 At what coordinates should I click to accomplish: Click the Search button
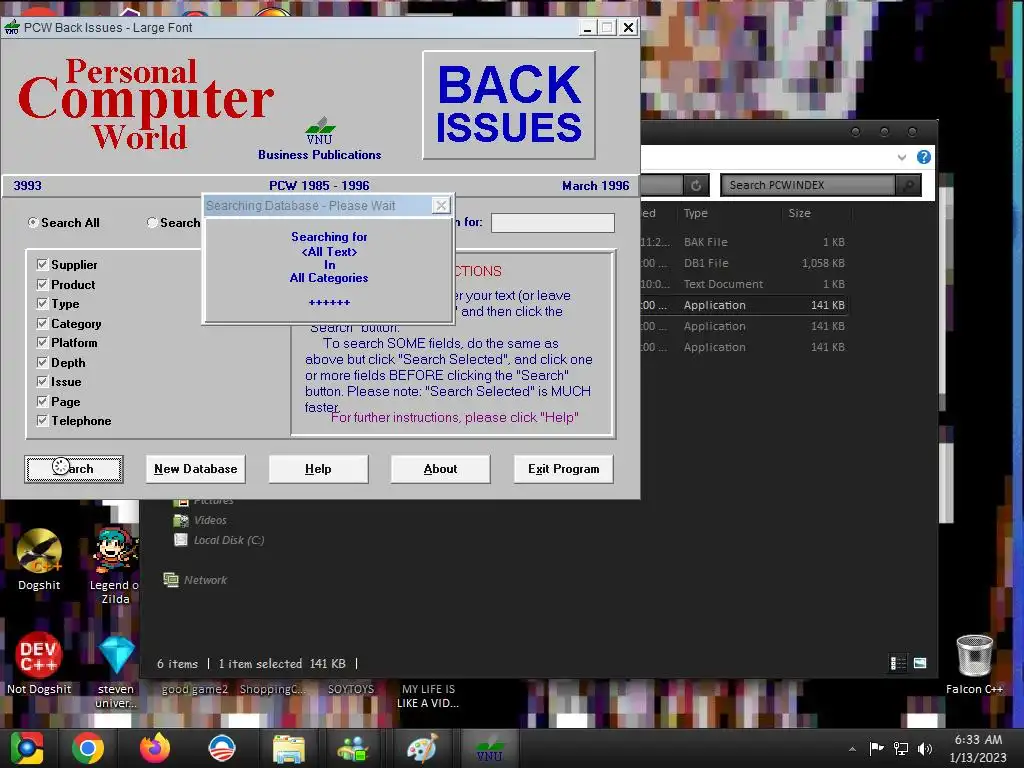[x=74, y=469]
